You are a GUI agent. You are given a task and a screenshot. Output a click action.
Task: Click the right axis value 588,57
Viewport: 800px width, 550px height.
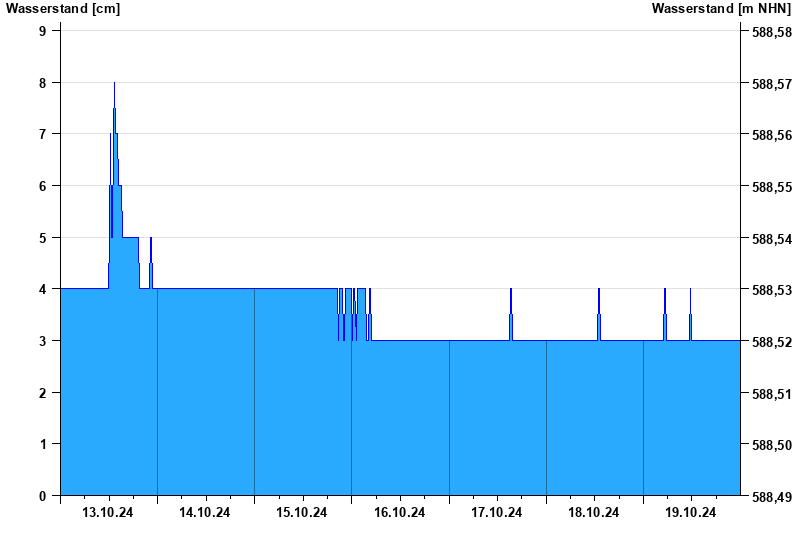772,84
